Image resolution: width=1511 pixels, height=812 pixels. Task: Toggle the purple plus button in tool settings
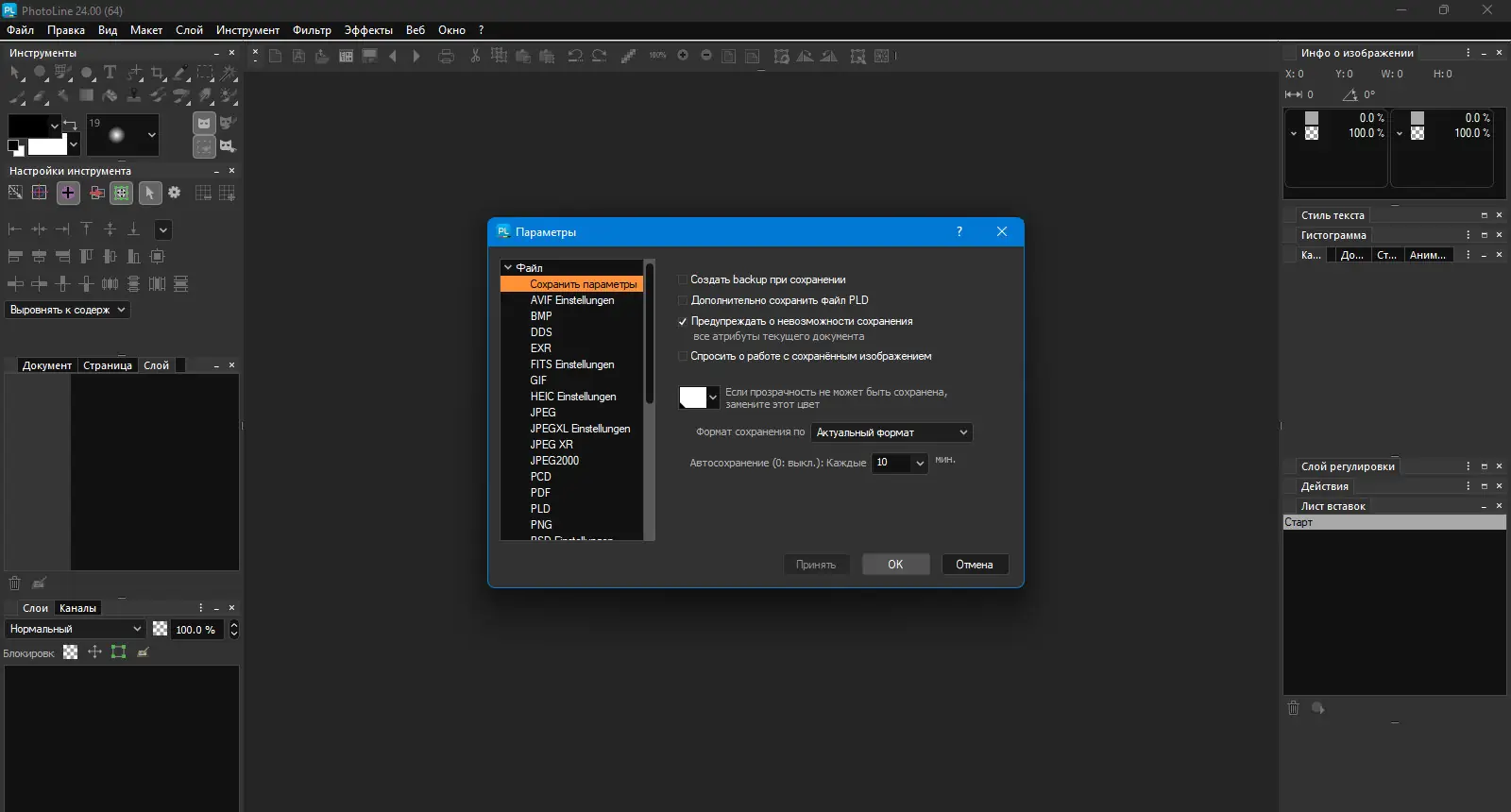(x=68, y=193)
